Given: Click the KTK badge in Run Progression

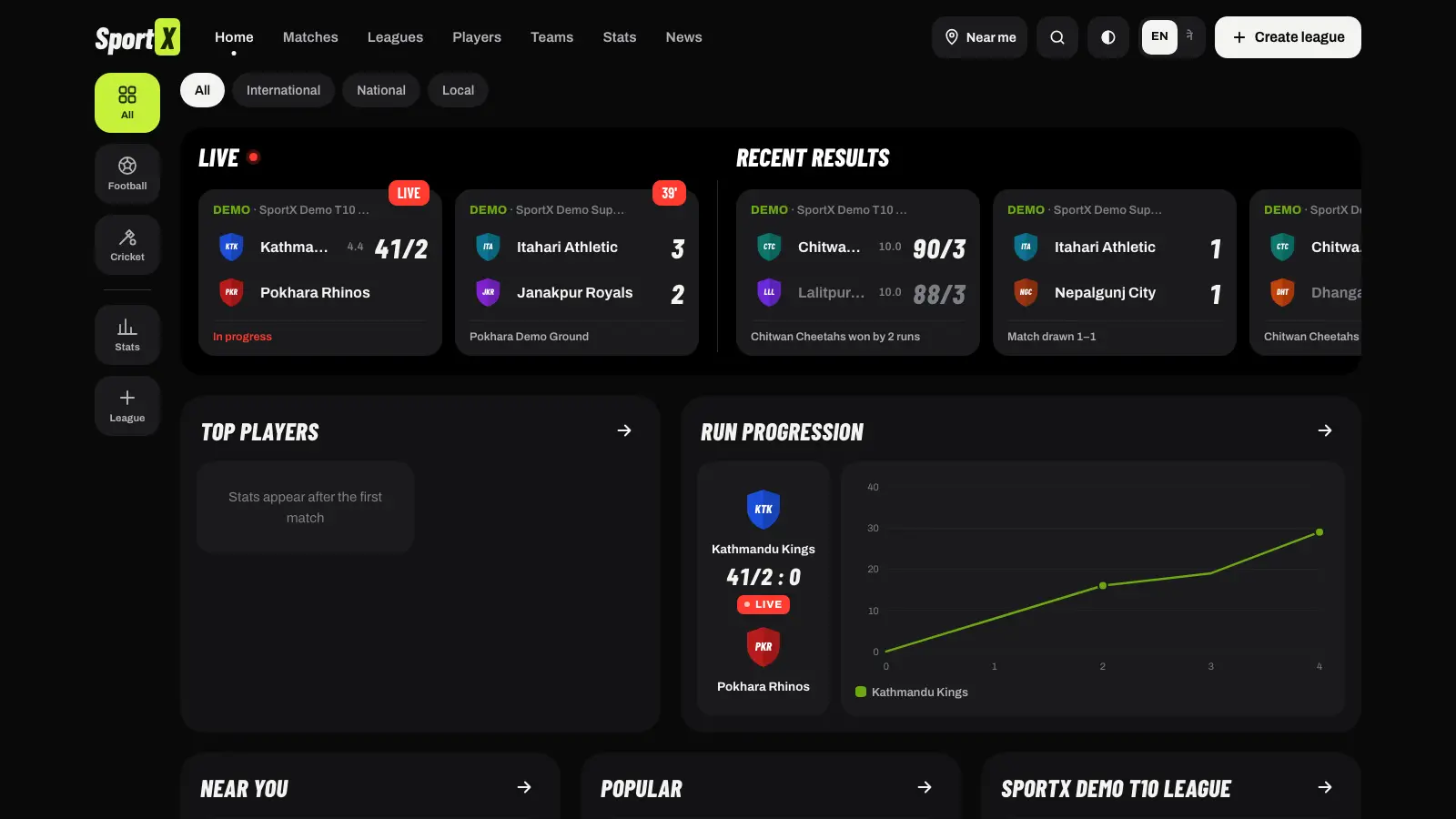Looking at the screenshot, I should click(763, 509).
